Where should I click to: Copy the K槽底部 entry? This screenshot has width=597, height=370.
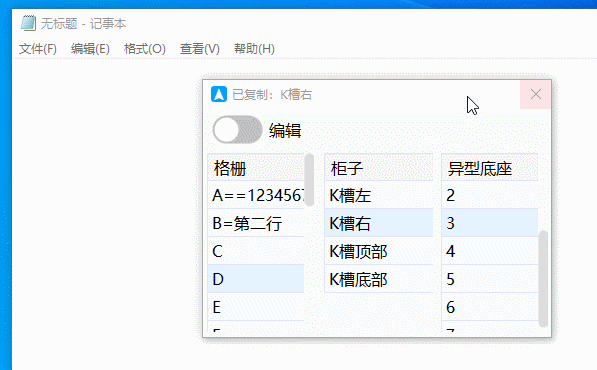pyautogui.click(x=378, y=279)
